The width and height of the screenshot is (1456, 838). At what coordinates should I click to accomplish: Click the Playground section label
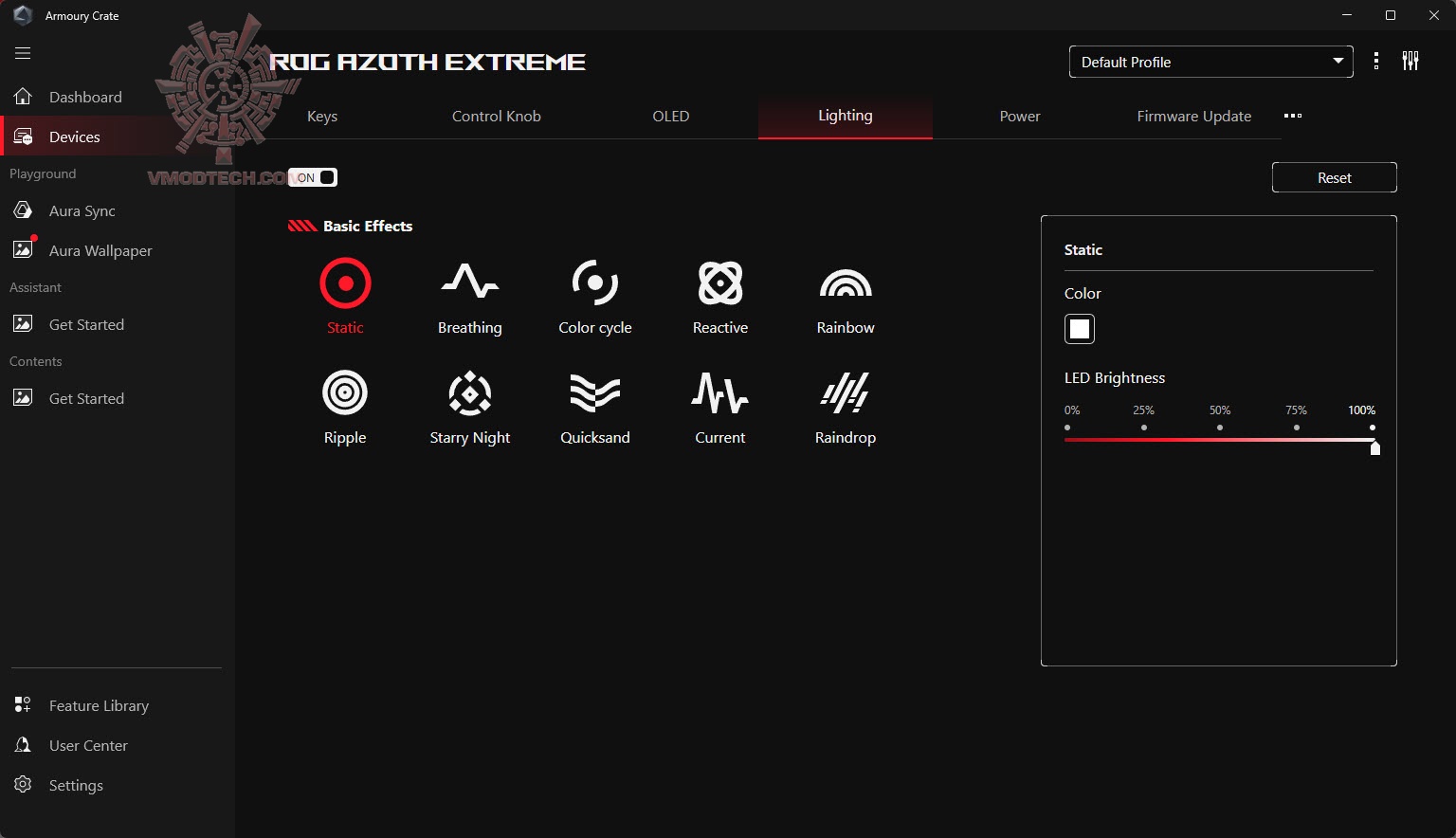43,173
